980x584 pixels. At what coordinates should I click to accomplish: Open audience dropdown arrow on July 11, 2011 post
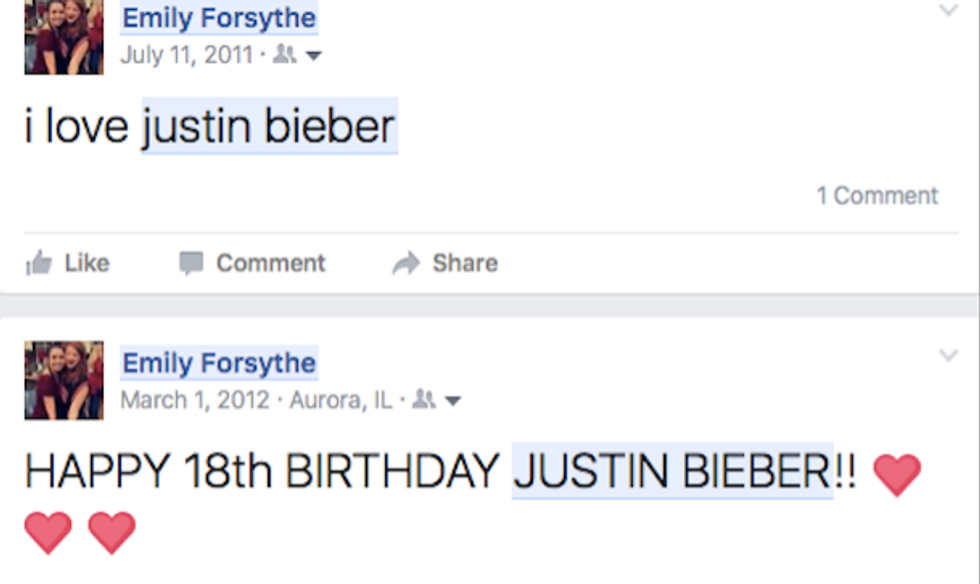click(313, 57)
